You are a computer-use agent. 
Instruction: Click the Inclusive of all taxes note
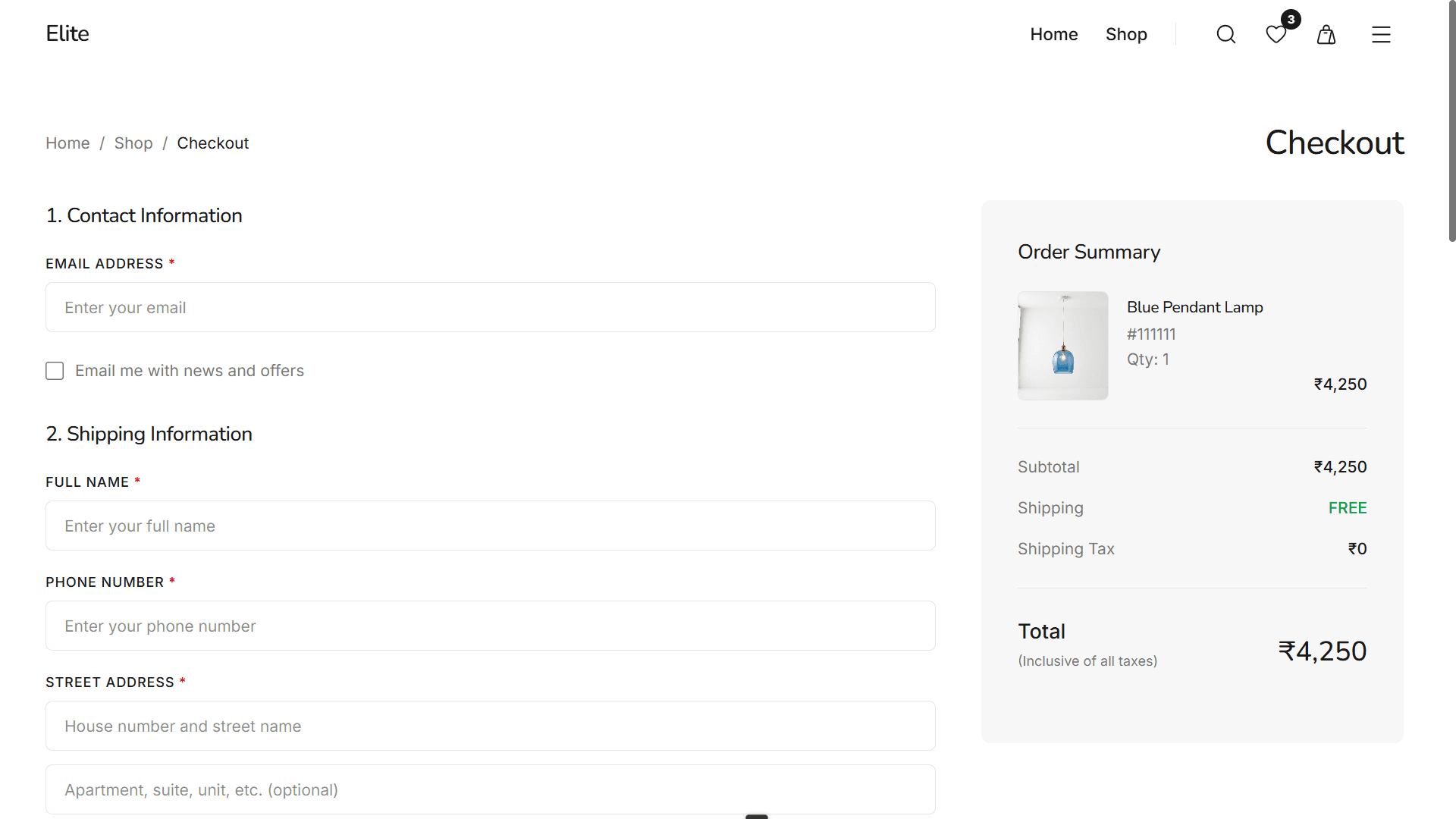1087,661
